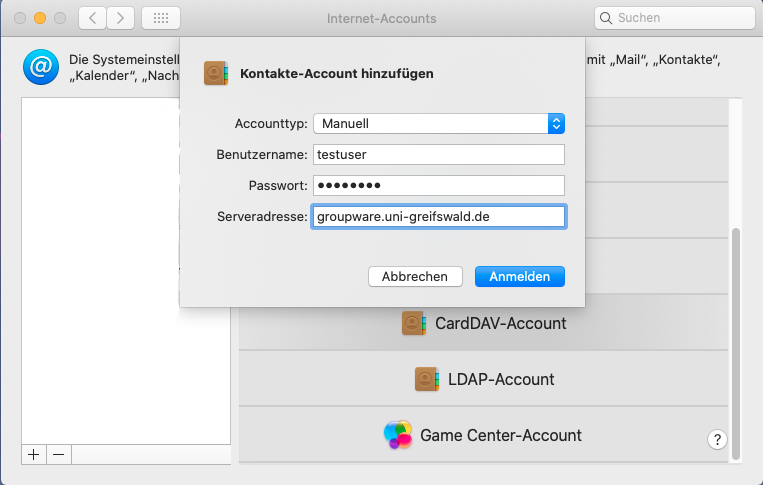Choose Game Center-Account option
Screen dimensions: 763x485
point(485,435)
